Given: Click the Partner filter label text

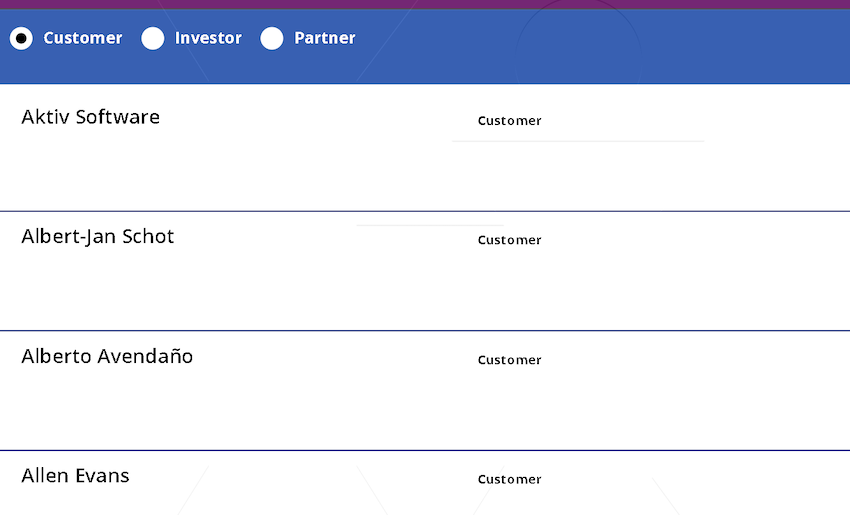Looking at the screenshot, I should [325, 38].
